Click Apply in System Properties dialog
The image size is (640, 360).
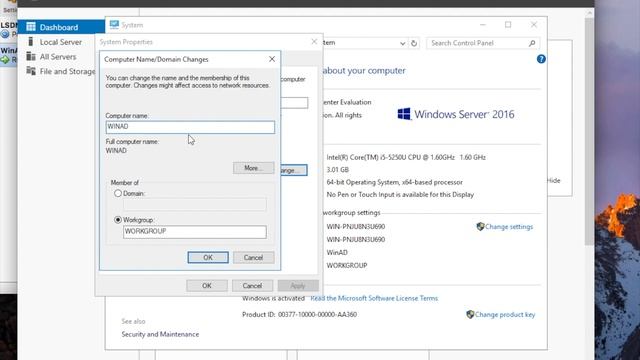[x=298, y=286]
